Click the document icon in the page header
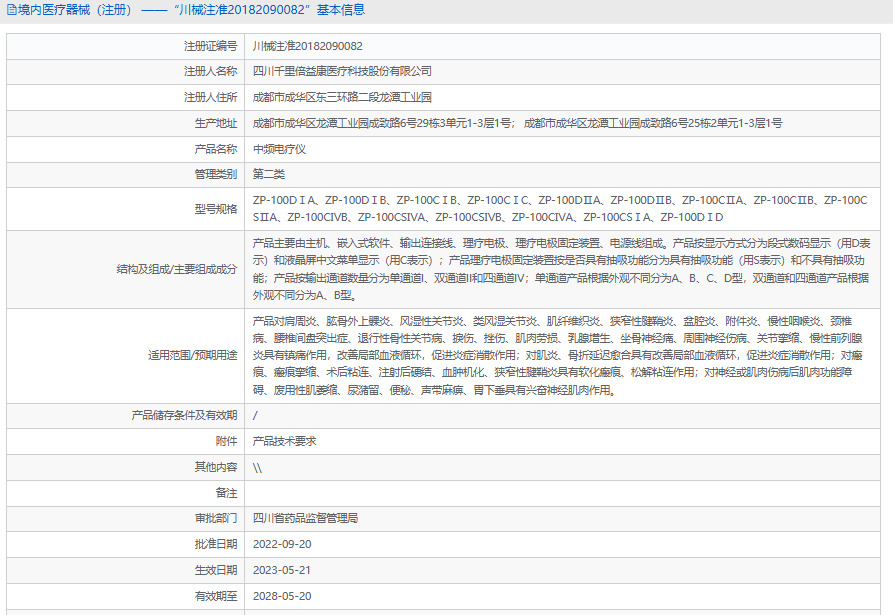The width and height of the screenshot is (893, 615). click(11, 10)
